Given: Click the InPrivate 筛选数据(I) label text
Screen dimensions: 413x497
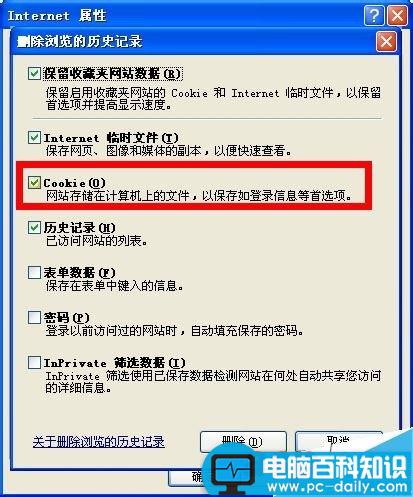Looking at the screenshot, I should click(x=114, y=362).
